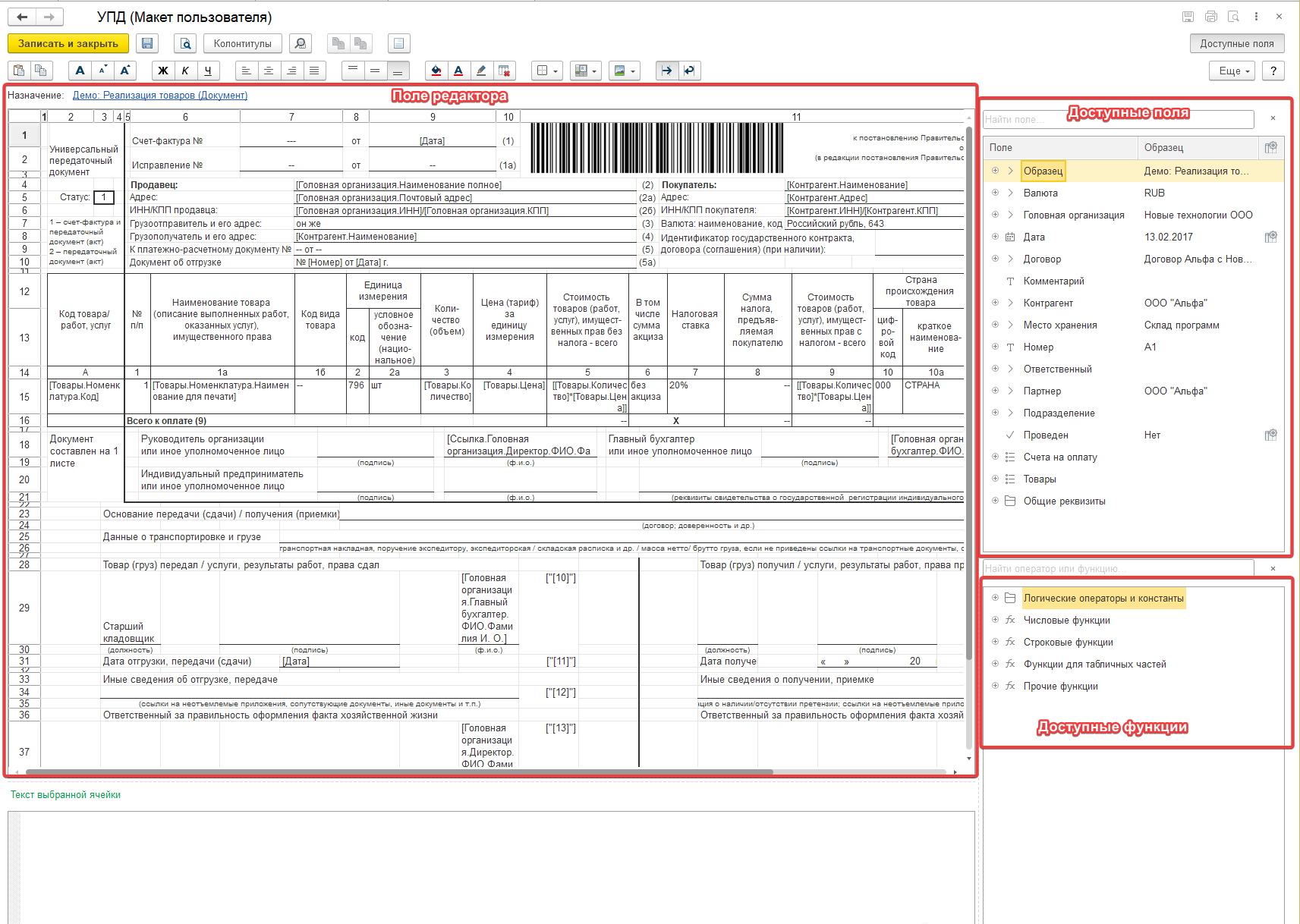Toggle underline formatting (Ч)
1300x924 pixels.
point(208,71)
